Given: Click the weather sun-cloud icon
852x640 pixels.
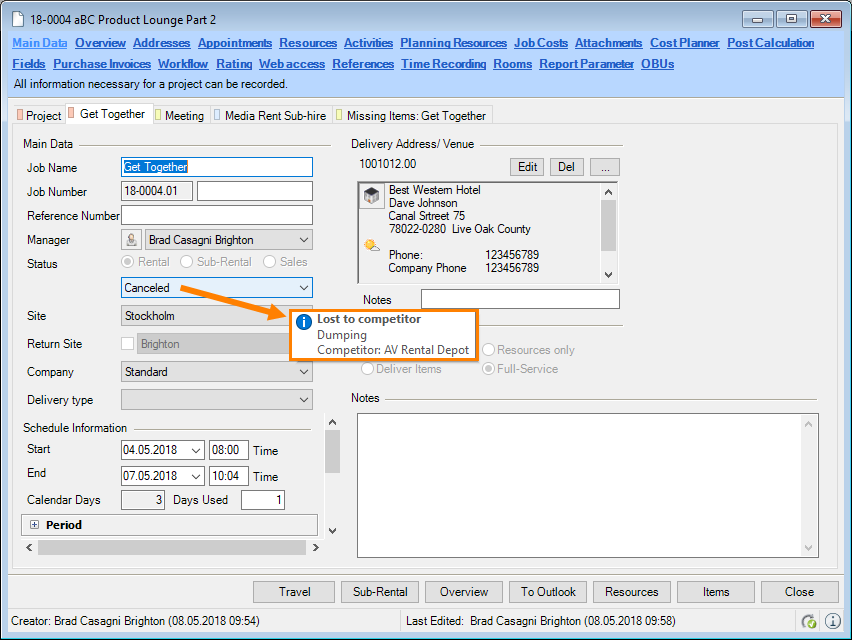Looking at the screenshot, I should coord(371,245).
